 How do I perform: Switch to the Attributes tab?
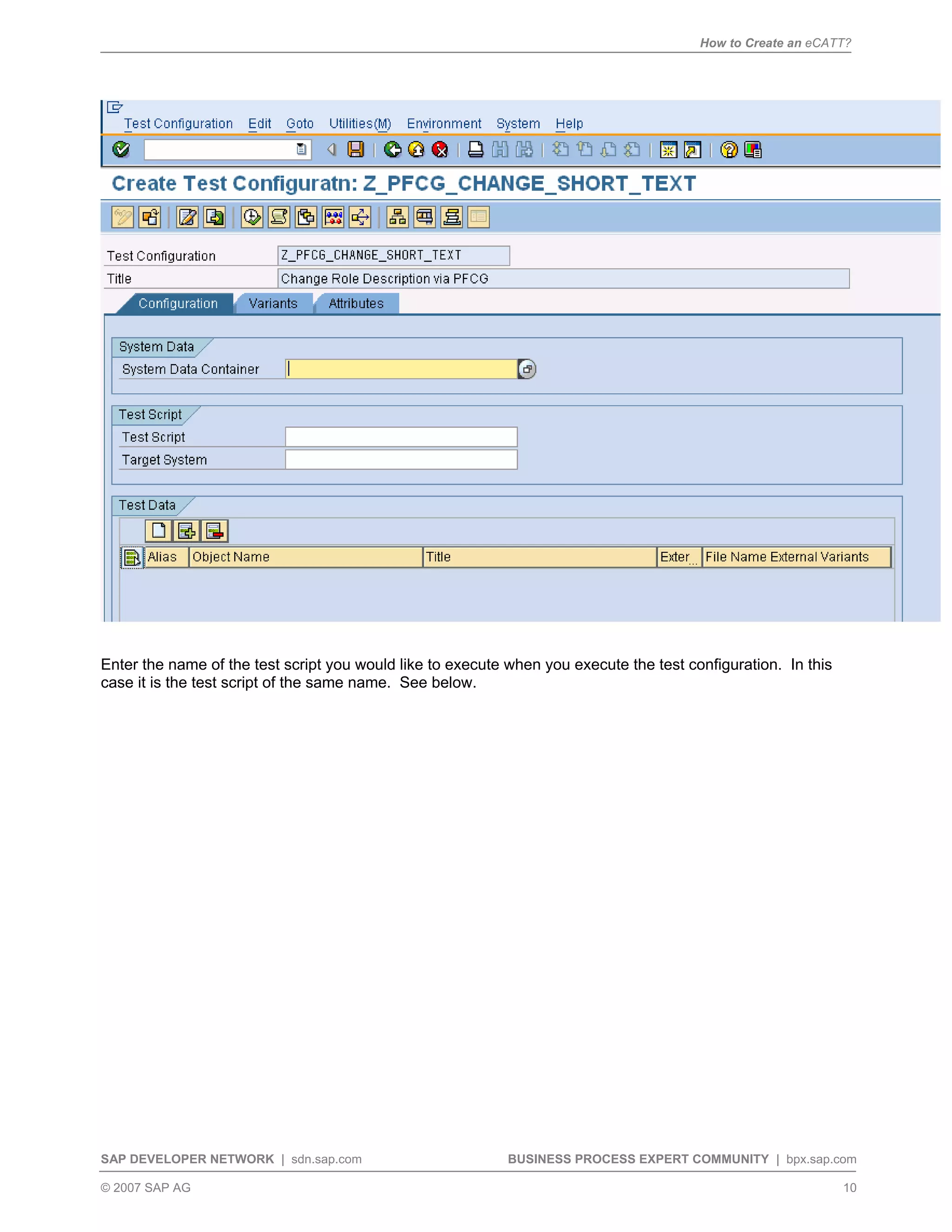357,304
